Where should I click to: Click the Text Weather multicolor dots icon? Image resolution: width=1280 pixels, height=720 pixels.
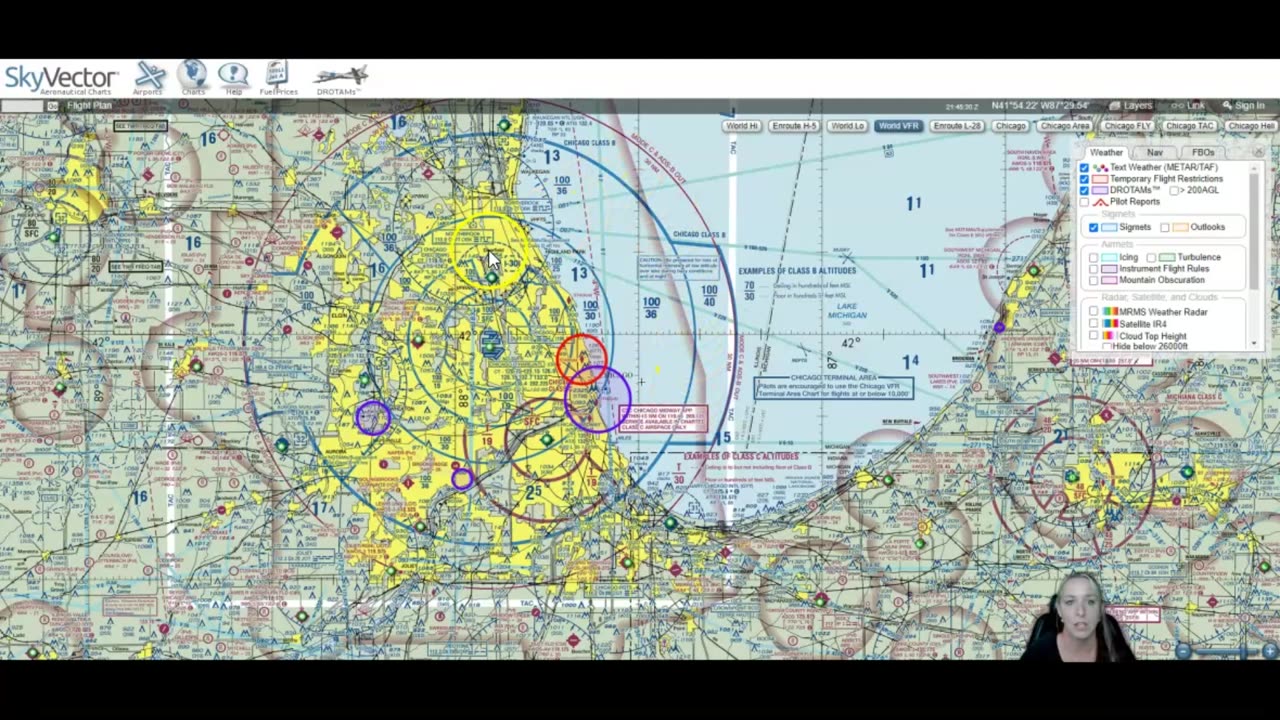[1101, 168]
